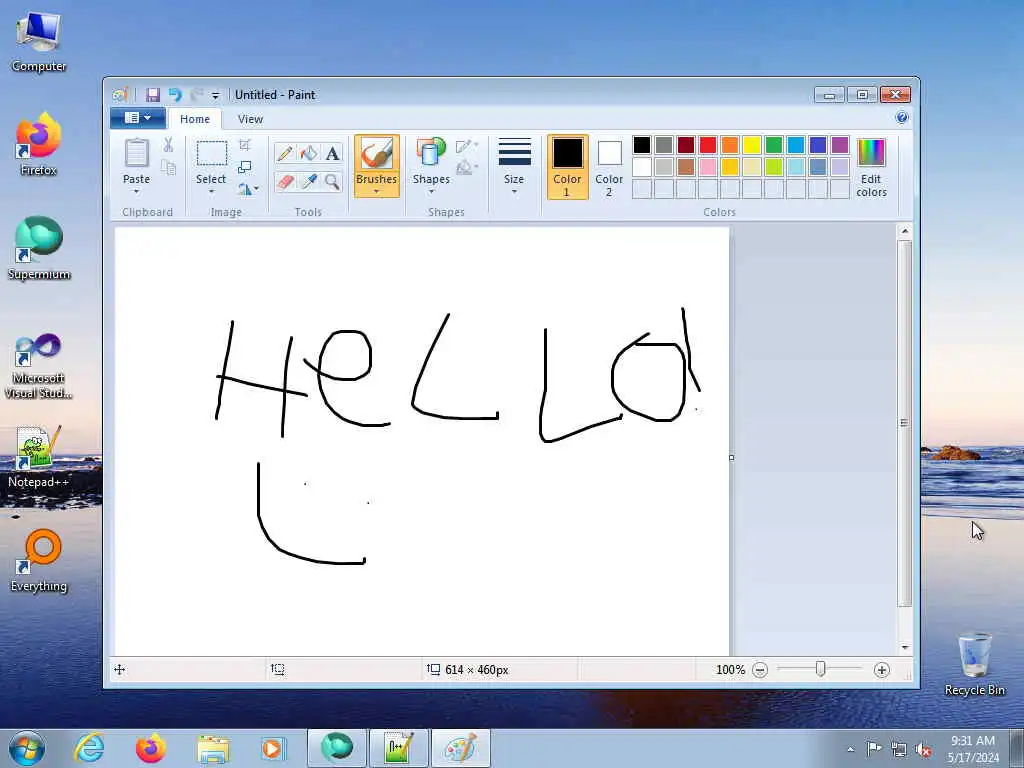Show hidden system tray icons arrow
The width and height of the screenshot is (1024, 768).
(x=850, y=749)
